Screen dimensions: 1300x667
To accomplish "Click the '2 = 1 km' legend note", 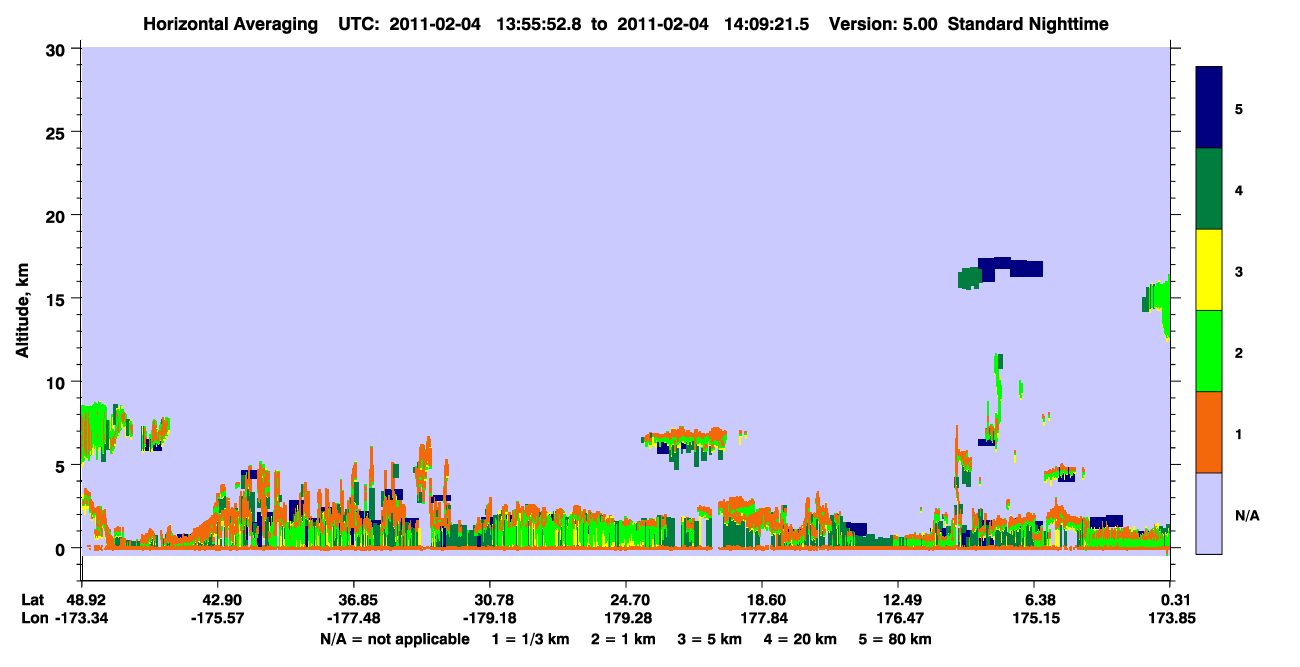I will click(623, 638).
